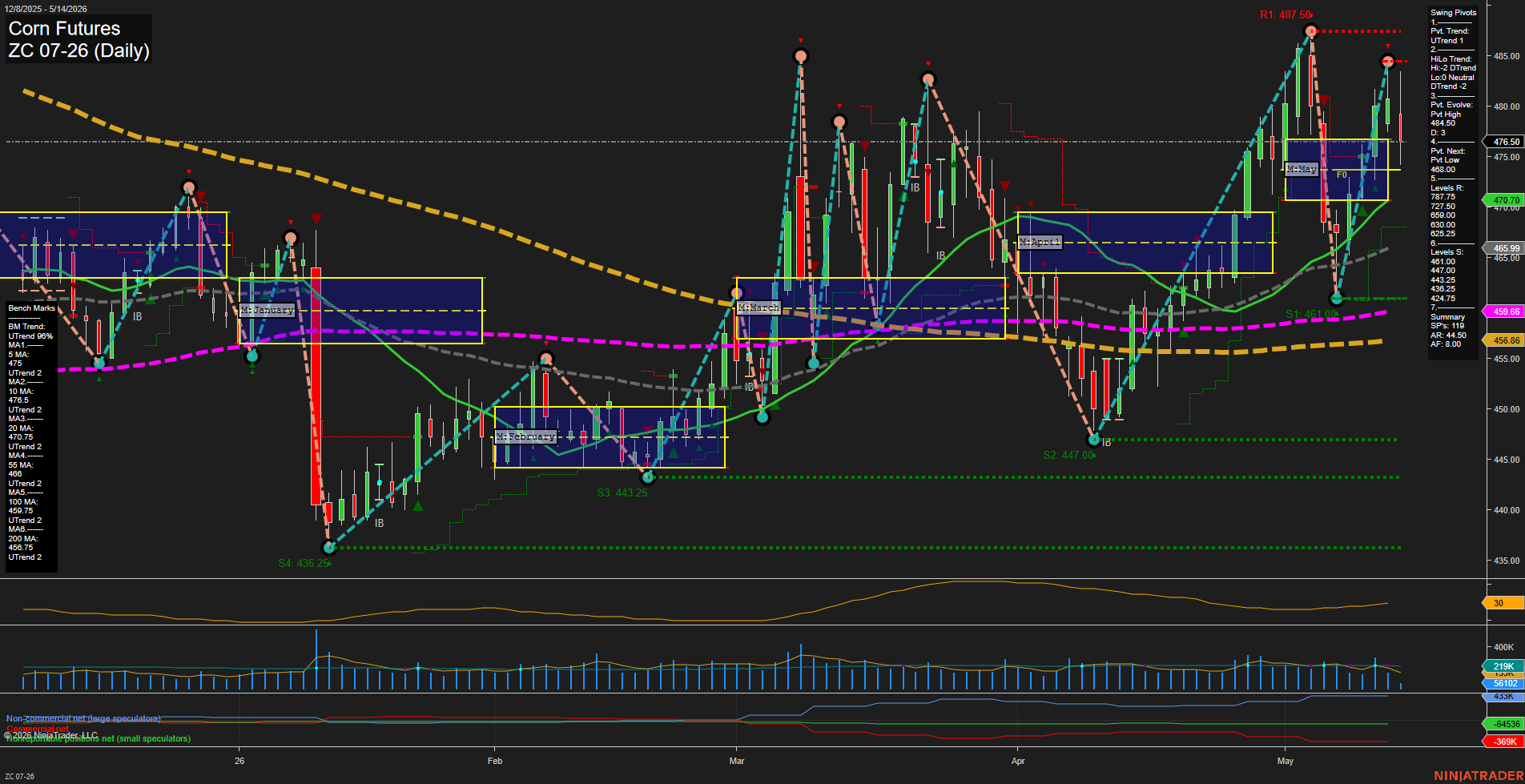1525x784 pixels.
Task: Click the Apr label on the time axis
Action: (1018, 761)
